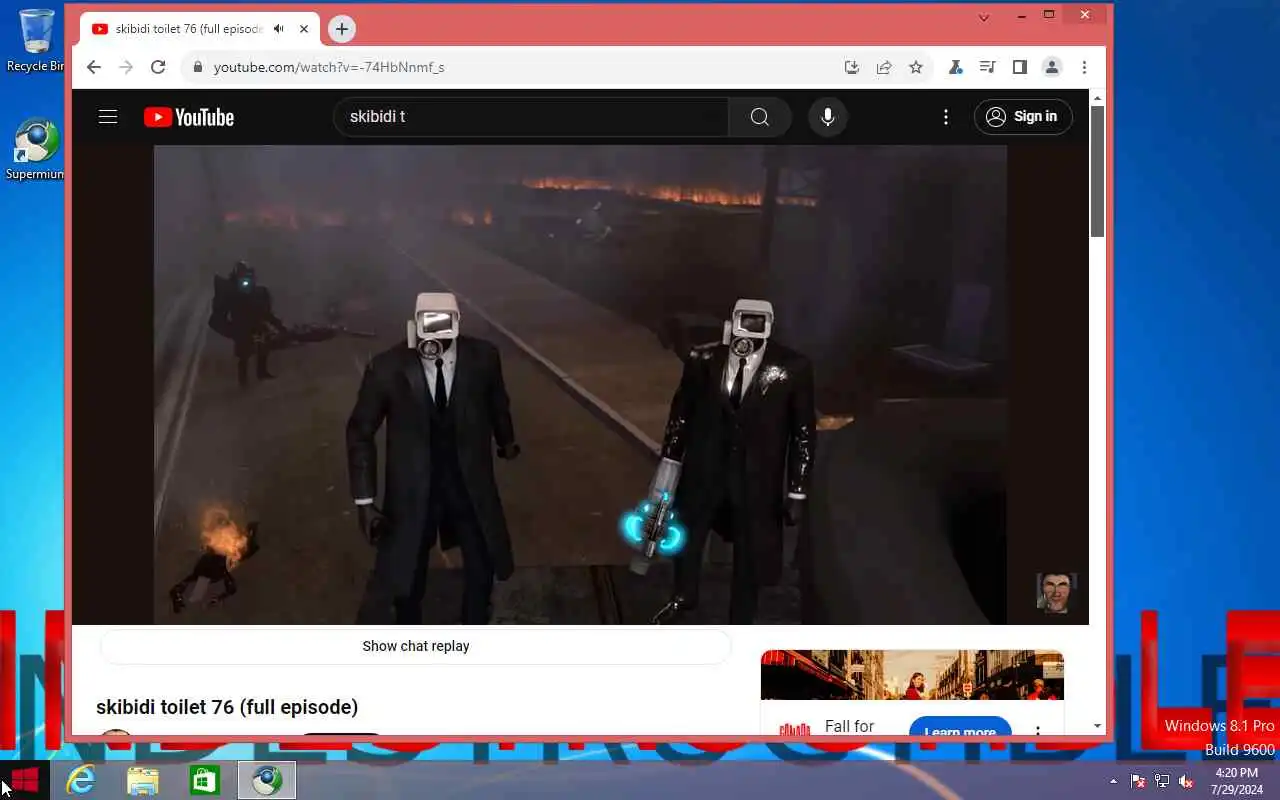
Task: Go forward with the browser forward arrow
Action: point(125,67)
